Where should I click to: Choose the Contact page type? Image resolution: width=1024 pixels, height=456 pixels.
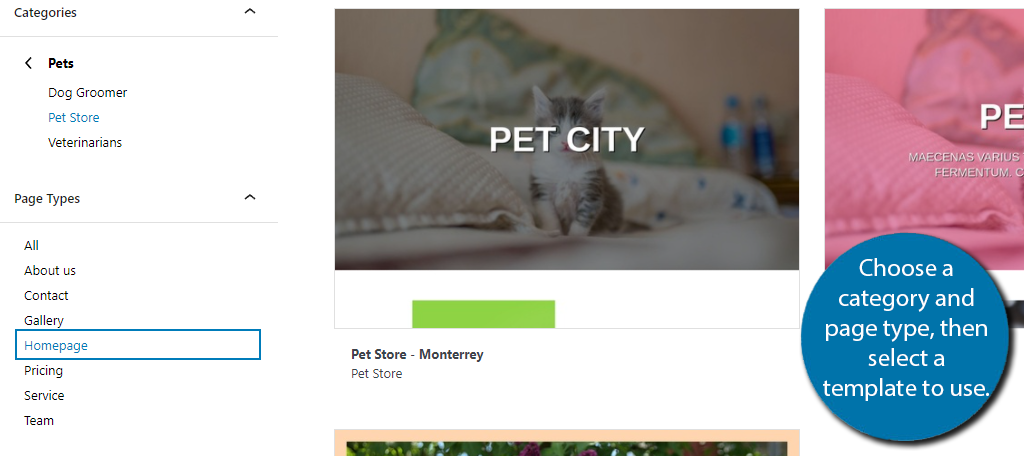pos(46,295)
